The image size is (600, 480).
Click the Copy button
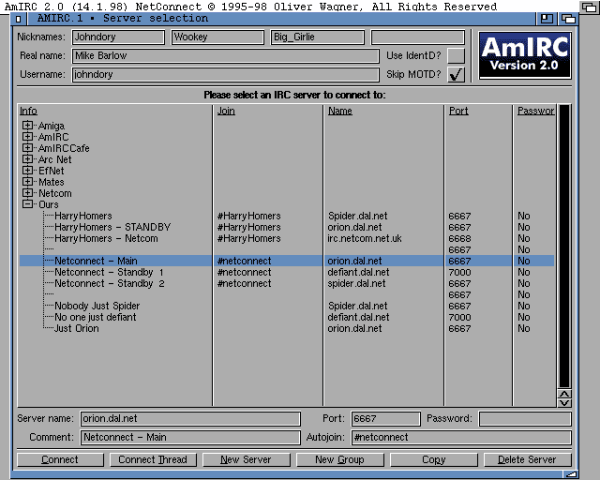click(434, 459)
